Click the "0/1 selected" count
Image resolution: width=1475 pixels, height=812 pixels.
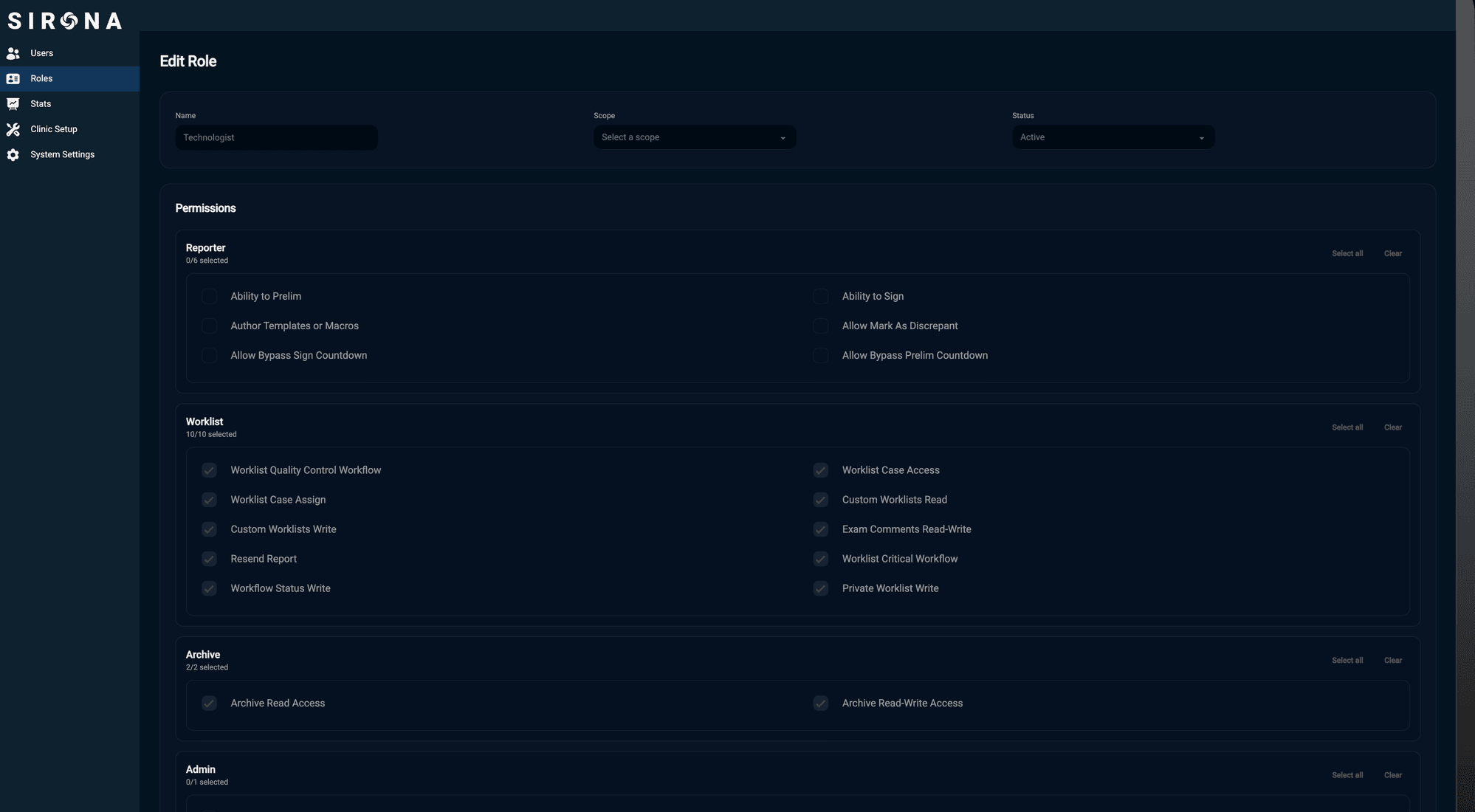[x=207, y=782]
